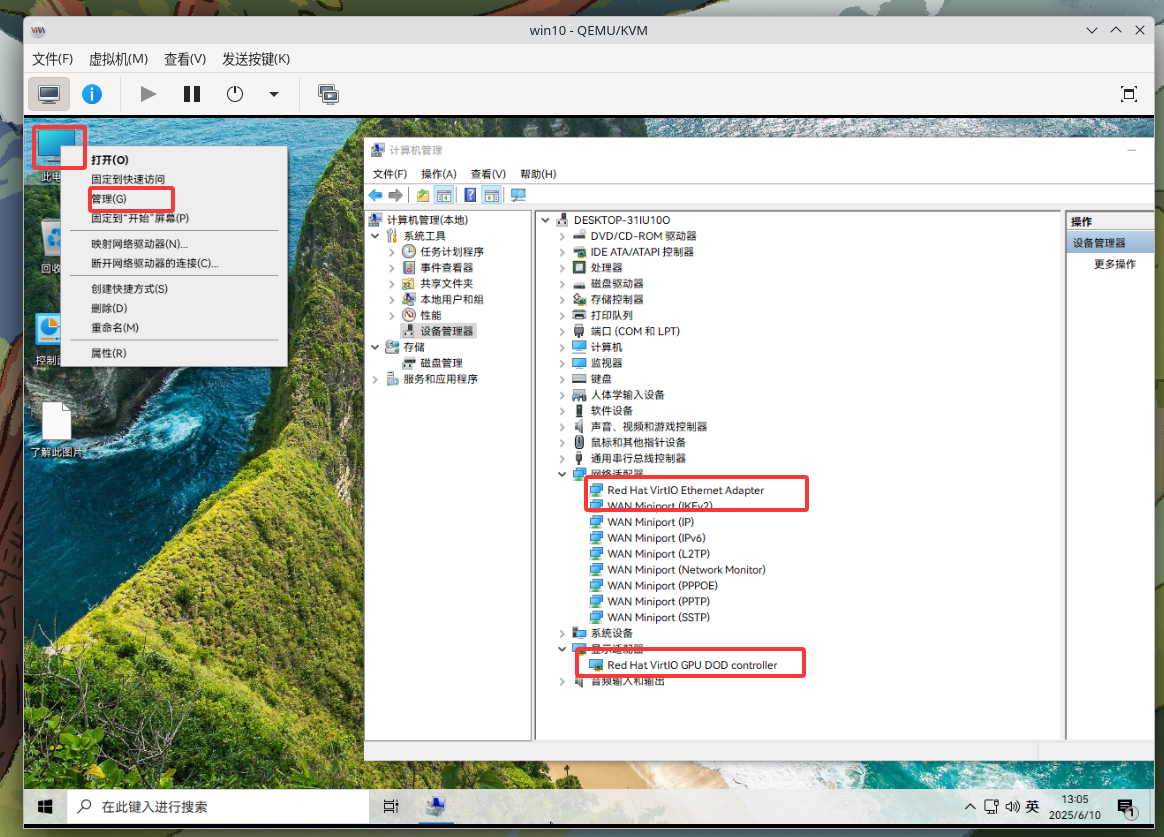Expand the 本地用户和组 node
The height and width of the screenshot is (837, 1164).
click(392, 300)
